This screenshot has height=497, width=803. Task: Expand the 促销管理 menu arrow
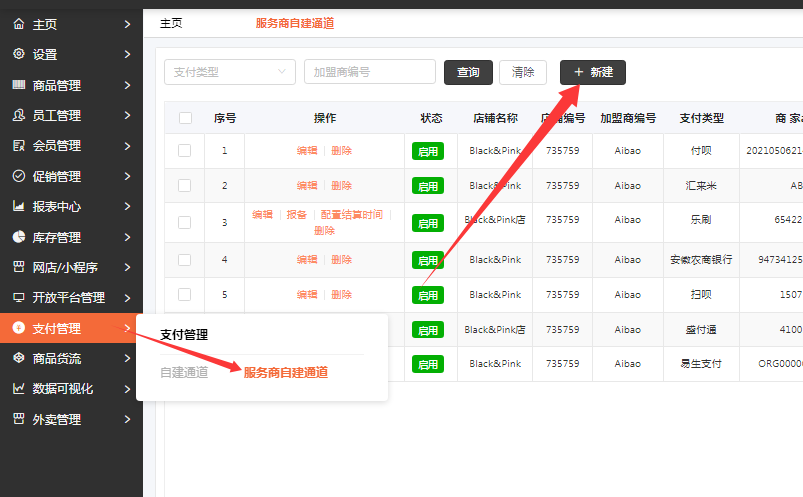pos(127,176)
